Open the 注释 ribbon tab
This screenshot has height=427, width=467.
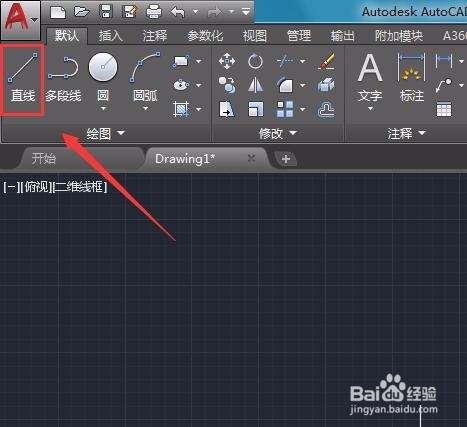point(155,35)
